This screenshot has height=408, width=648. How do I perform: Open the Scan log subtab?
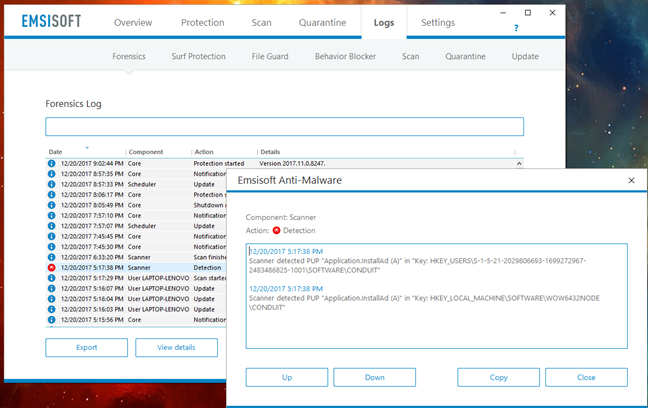[410, 56]
